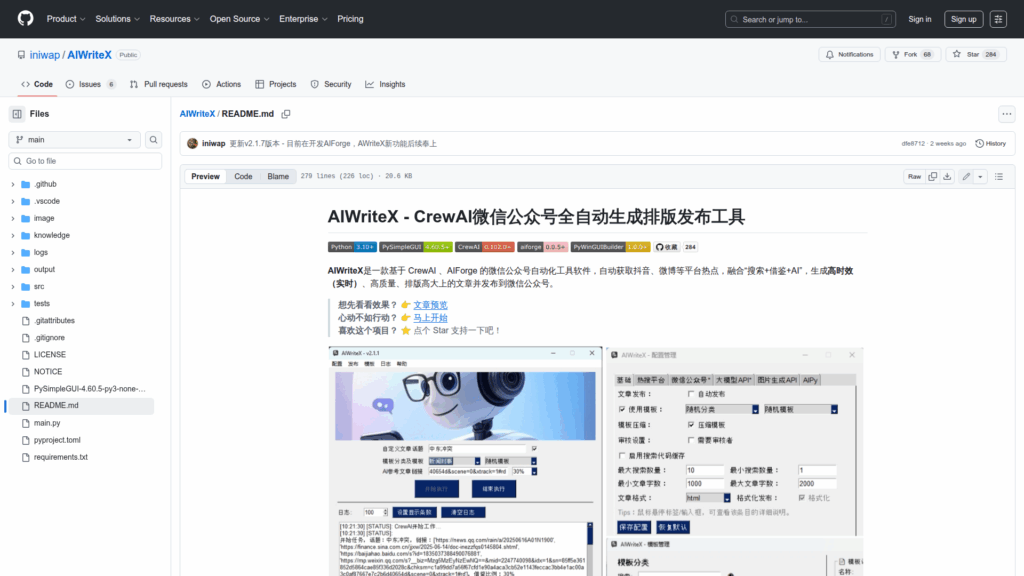
Task: Open the pyproject.toml file
Action: (57, 440)
